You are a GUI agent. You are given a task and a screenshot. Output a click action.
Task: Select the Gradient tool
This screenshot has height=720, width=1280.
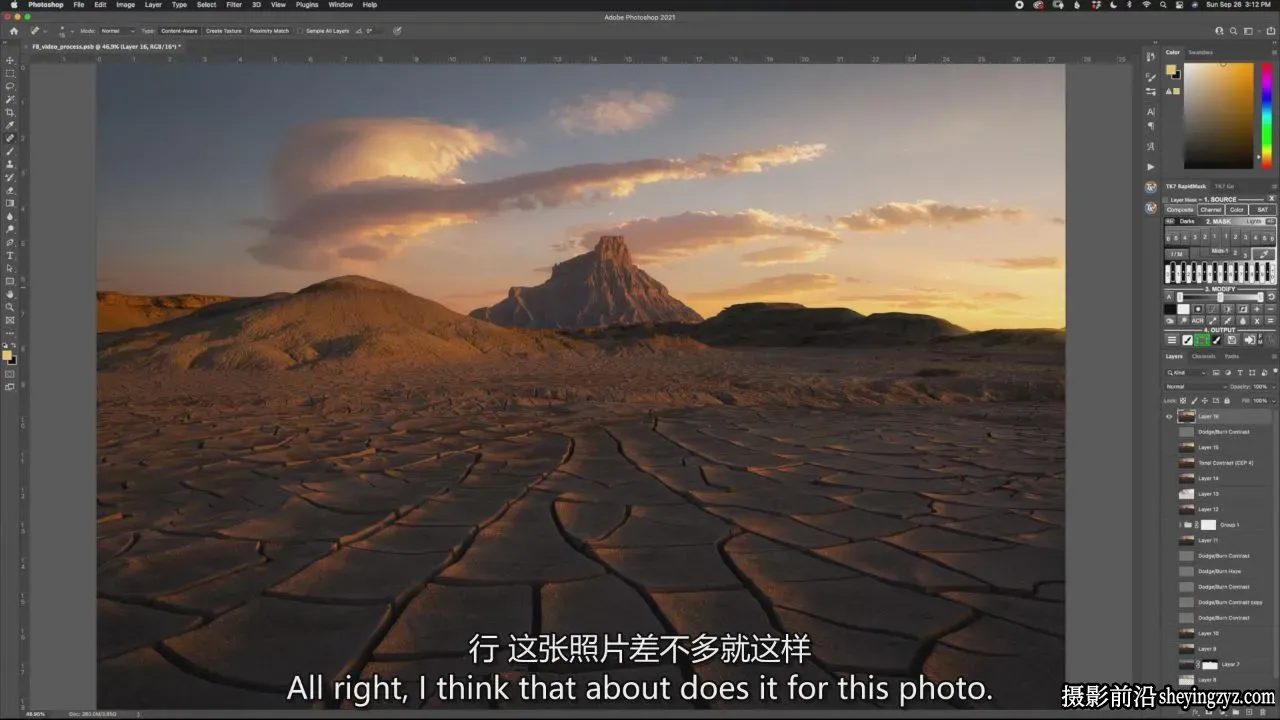click(10, 203)
